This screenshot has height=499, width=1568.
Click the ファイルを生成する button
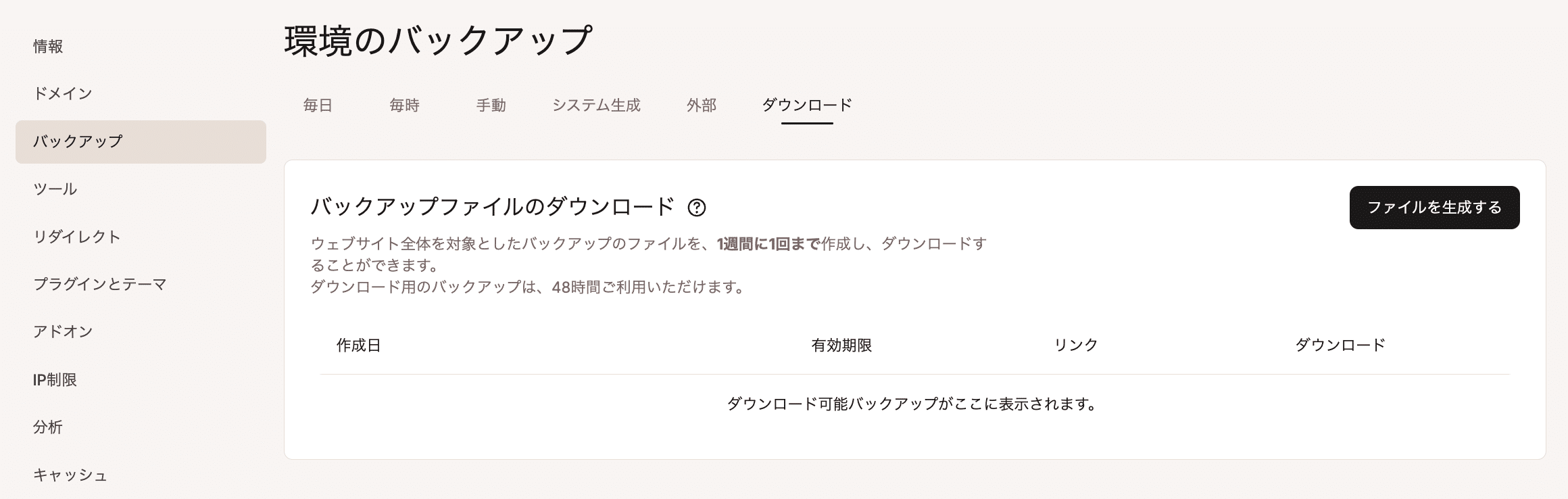[1435, 208]
